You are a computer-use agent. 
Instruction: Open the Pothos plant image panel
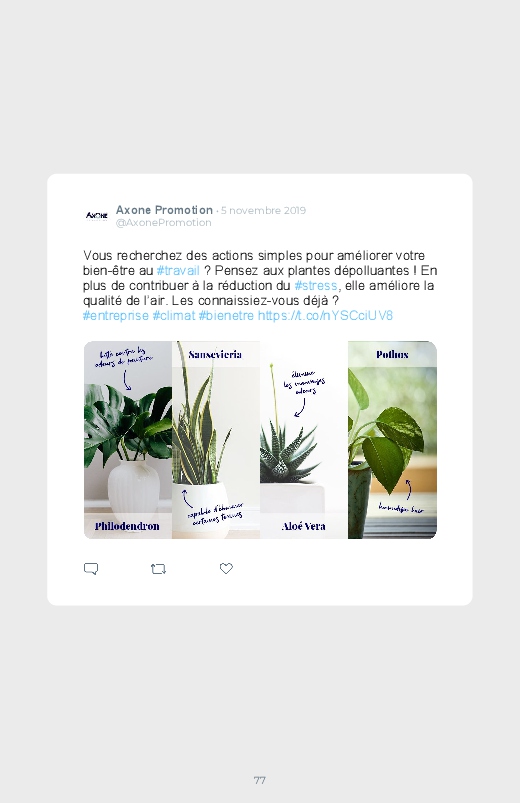point(392,440)
